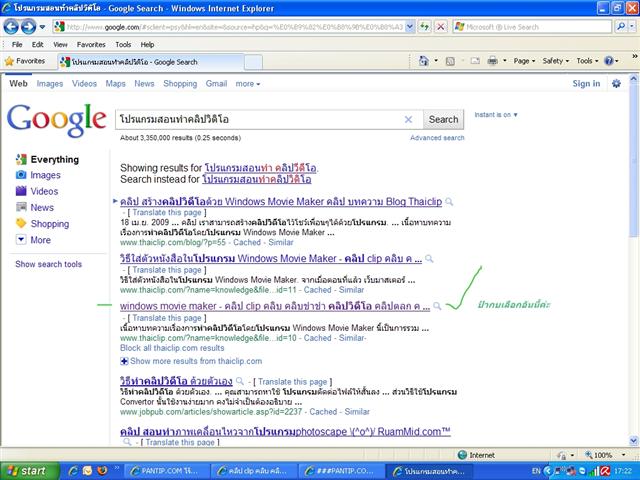The height and width of the screenshot is (480, 640).
Task: Click preview magnifier beside Blog Thaiclip result
Action: coord(449,202)
